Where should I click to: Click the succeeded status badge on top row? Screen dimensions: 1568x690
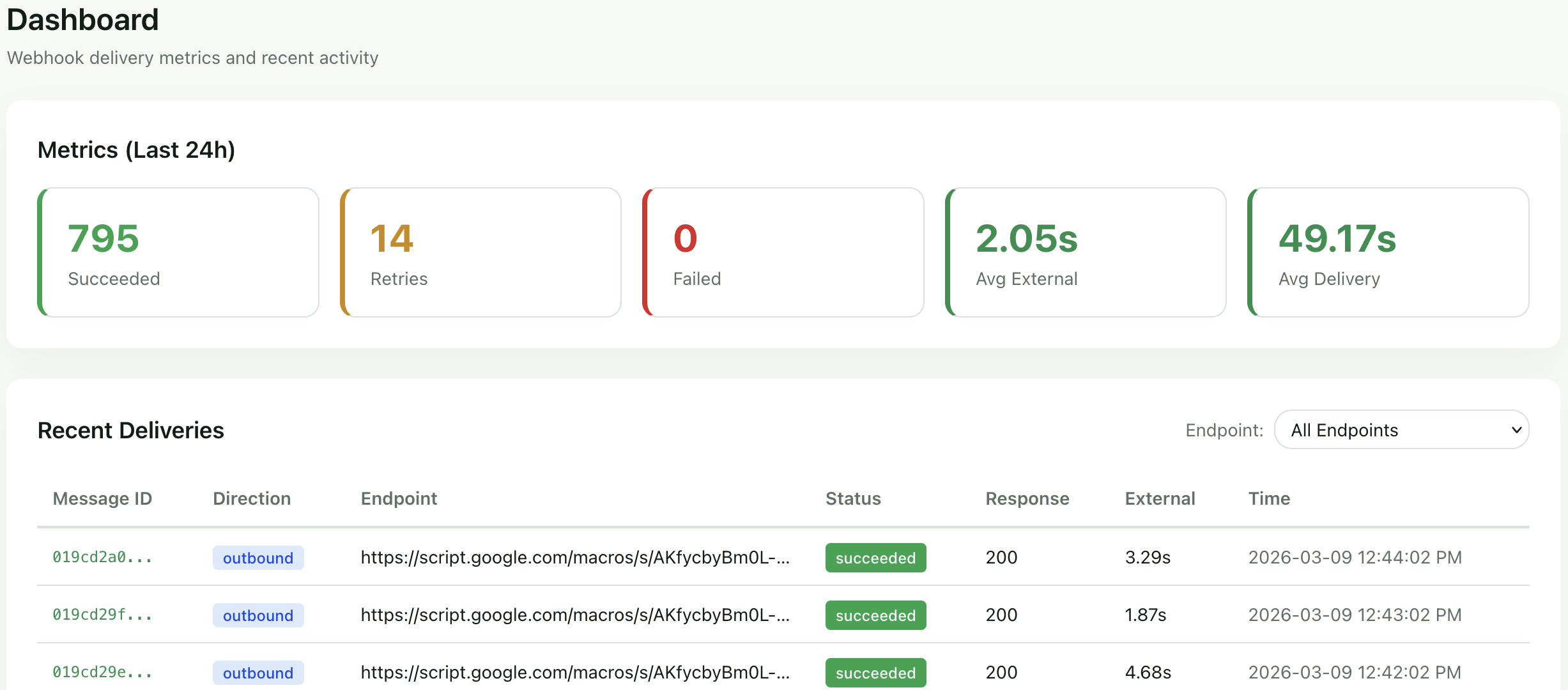pos(875,557)
